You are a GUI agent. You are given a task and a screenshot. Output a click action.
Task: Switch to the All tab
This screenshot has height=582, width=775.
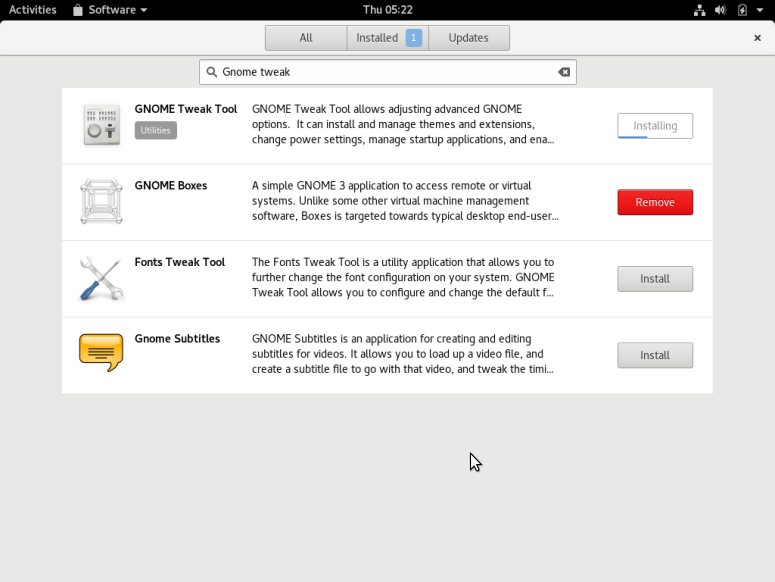(x=306, y=38)
